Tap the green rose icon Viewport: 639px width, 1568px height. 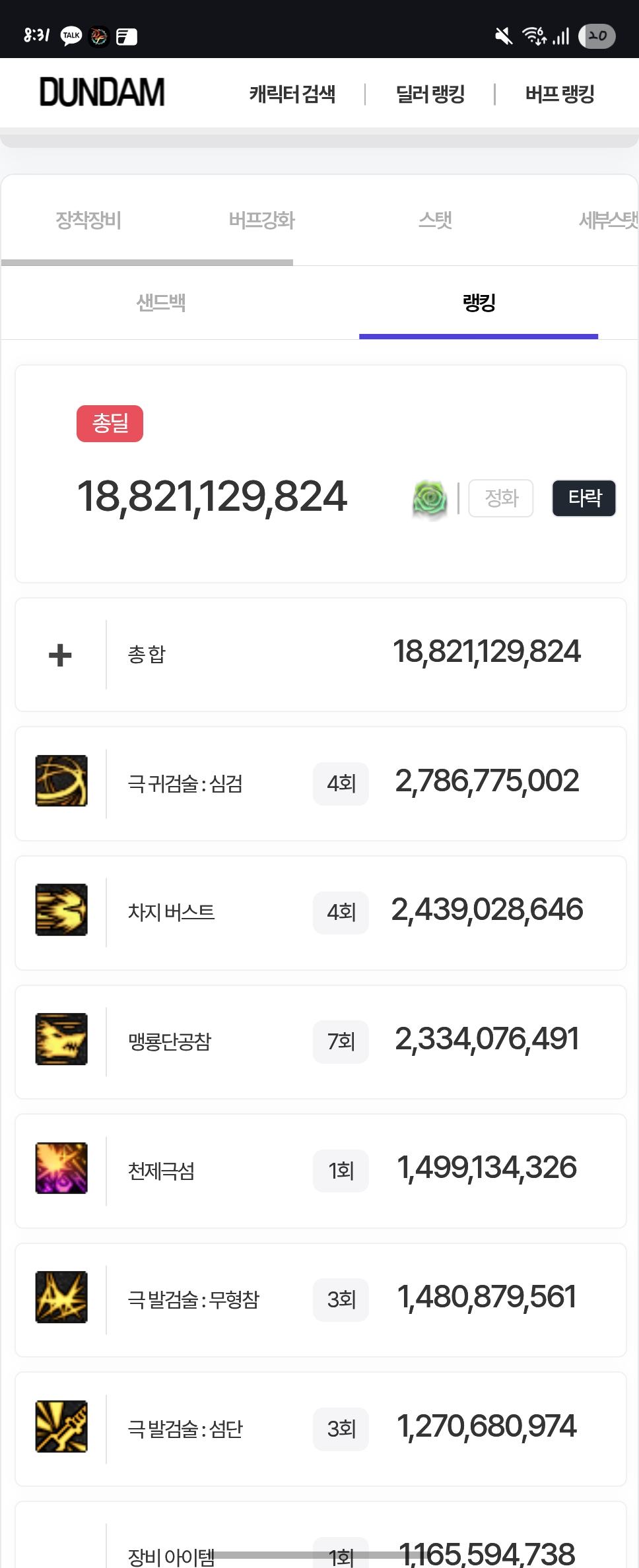pyautogui.click(x=430, y=498)
